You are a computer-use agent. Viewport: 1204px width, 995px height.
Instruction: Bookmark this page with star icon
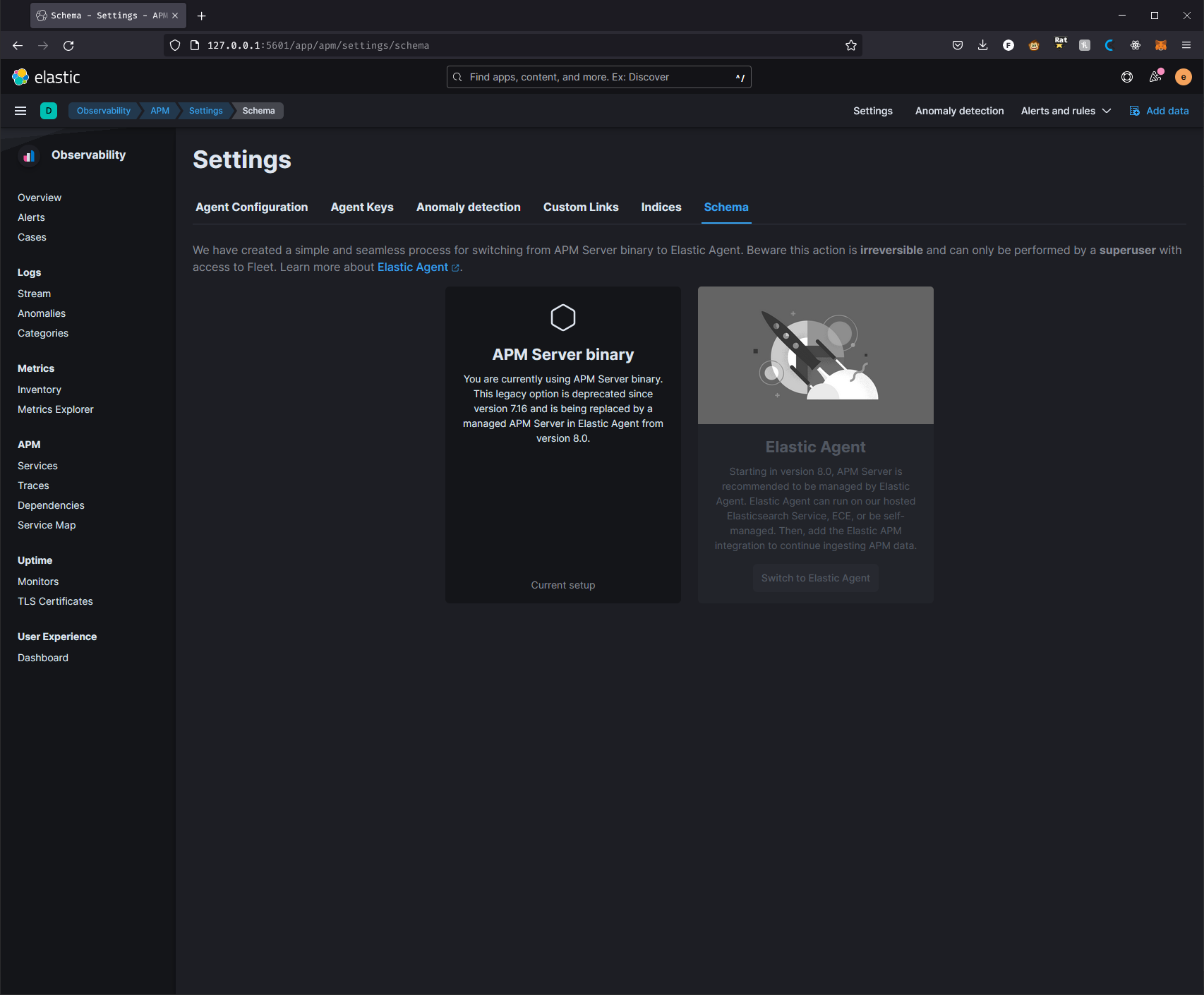pyautogui.click(x=851, y=45)
